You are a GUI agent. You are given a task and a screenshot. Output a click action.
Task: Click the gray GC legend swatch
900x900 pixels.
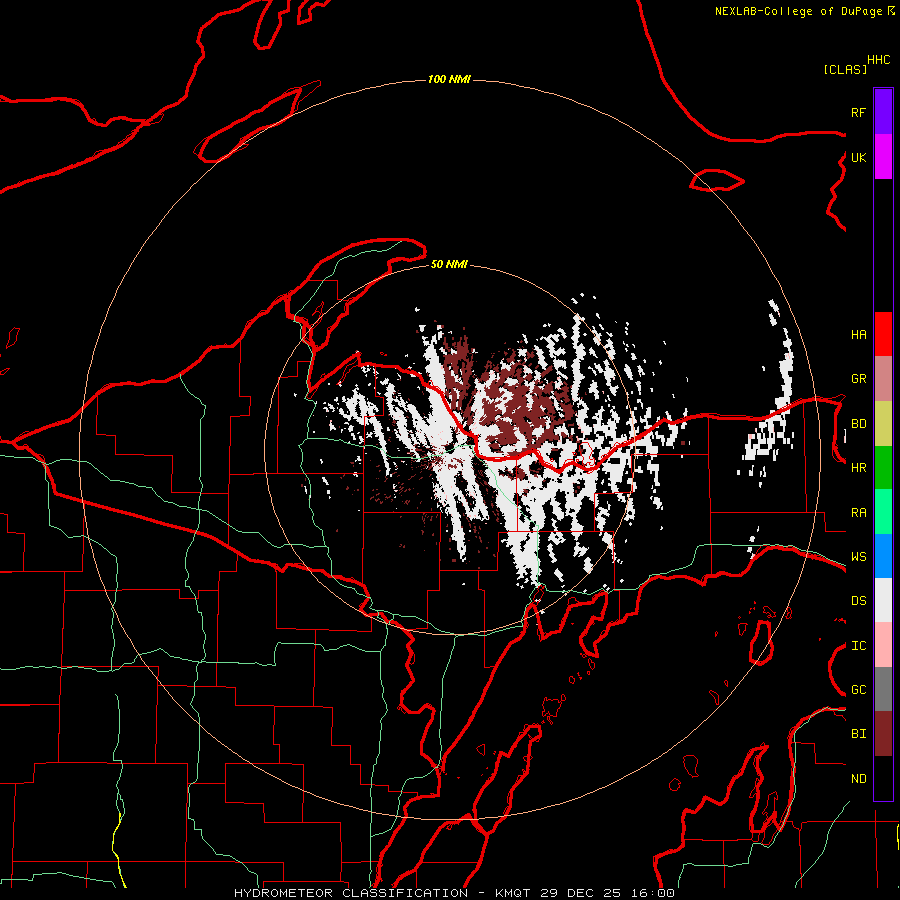(x=883, y=689)
